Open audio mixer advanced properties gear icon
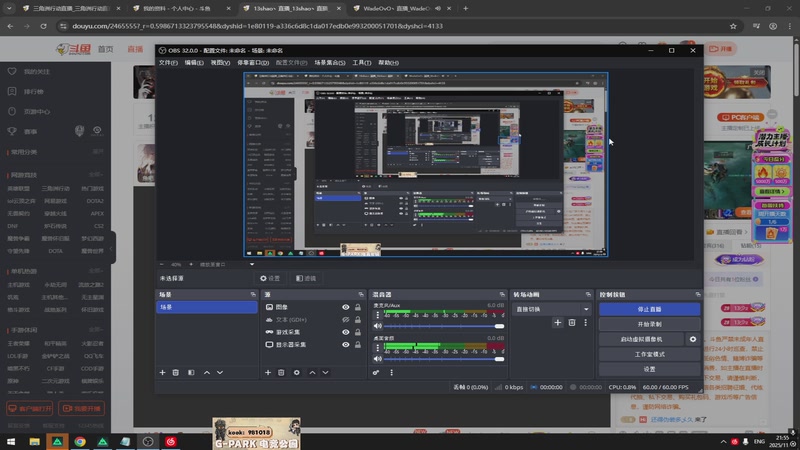800x450 pixels. 377,372
